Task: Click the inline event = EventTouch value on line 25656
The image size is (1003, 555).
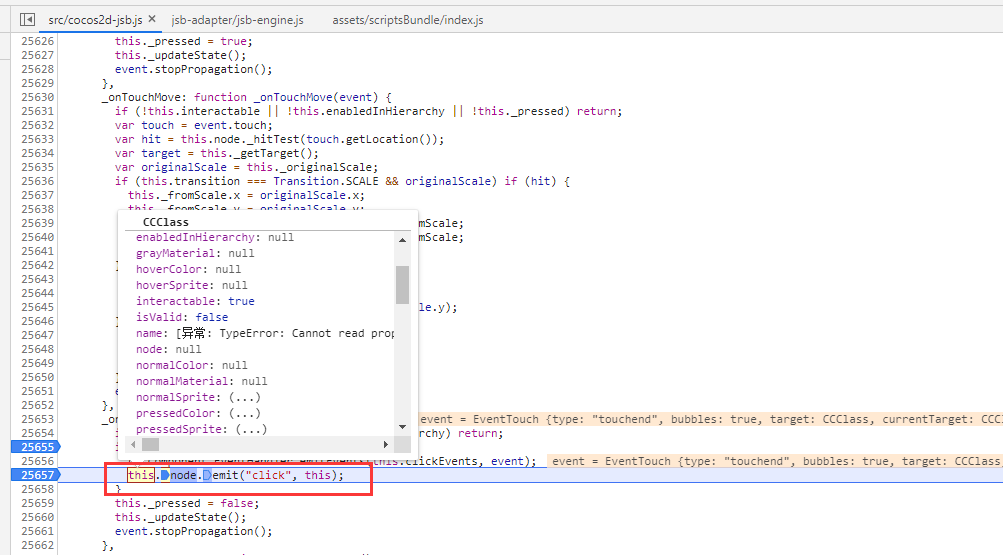Action: tap(775, 461)
